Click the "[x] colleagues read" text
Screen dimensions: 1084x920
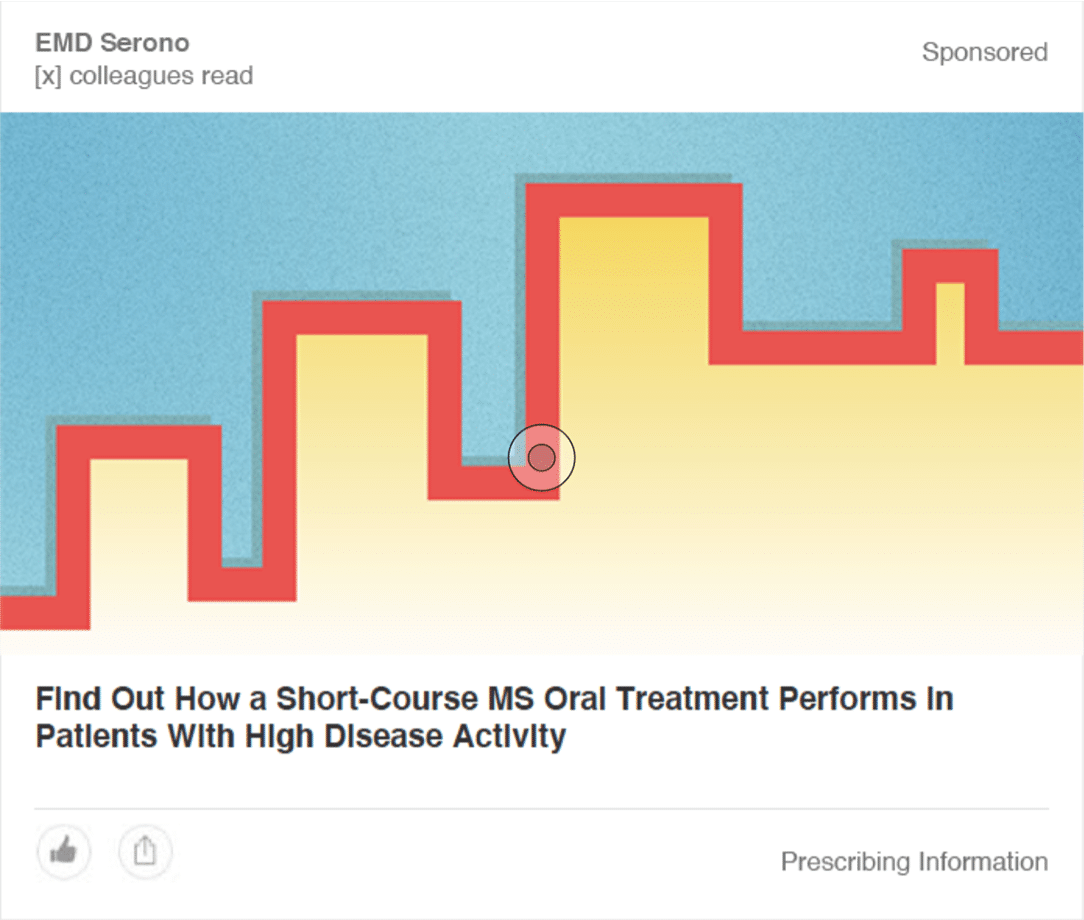click(x=144, y=76)
